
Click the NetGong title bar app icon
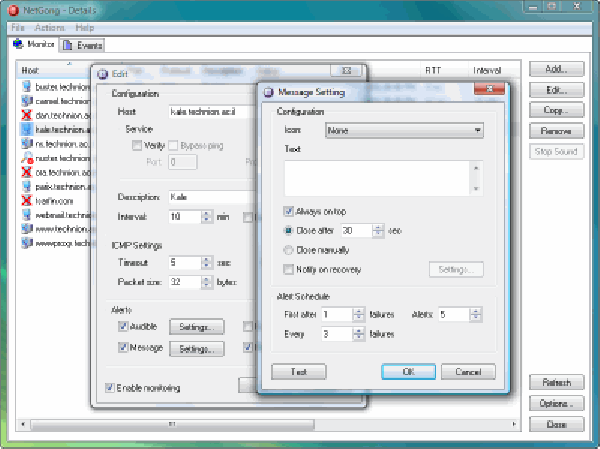(x=13, y=10)
